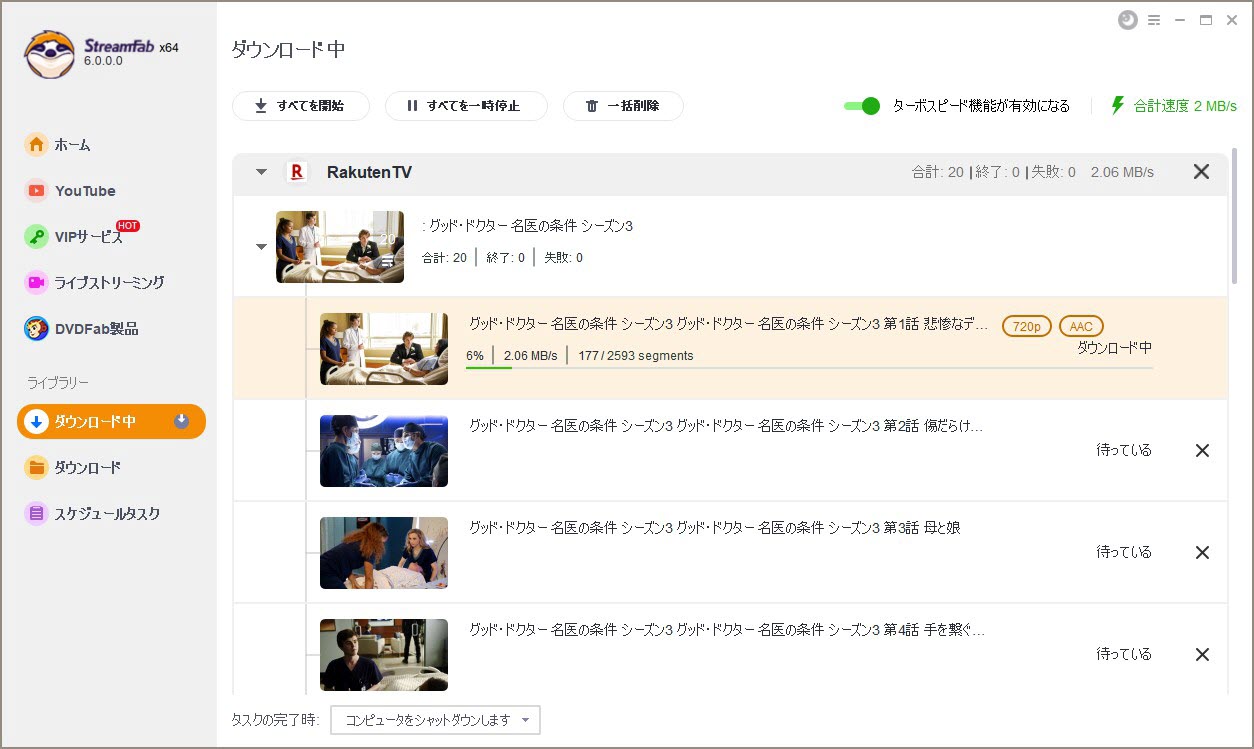The image size is (1254, 749).
Task: Click the live streaming camera icon
Action: pyautogui.click(x=36, y=283)
